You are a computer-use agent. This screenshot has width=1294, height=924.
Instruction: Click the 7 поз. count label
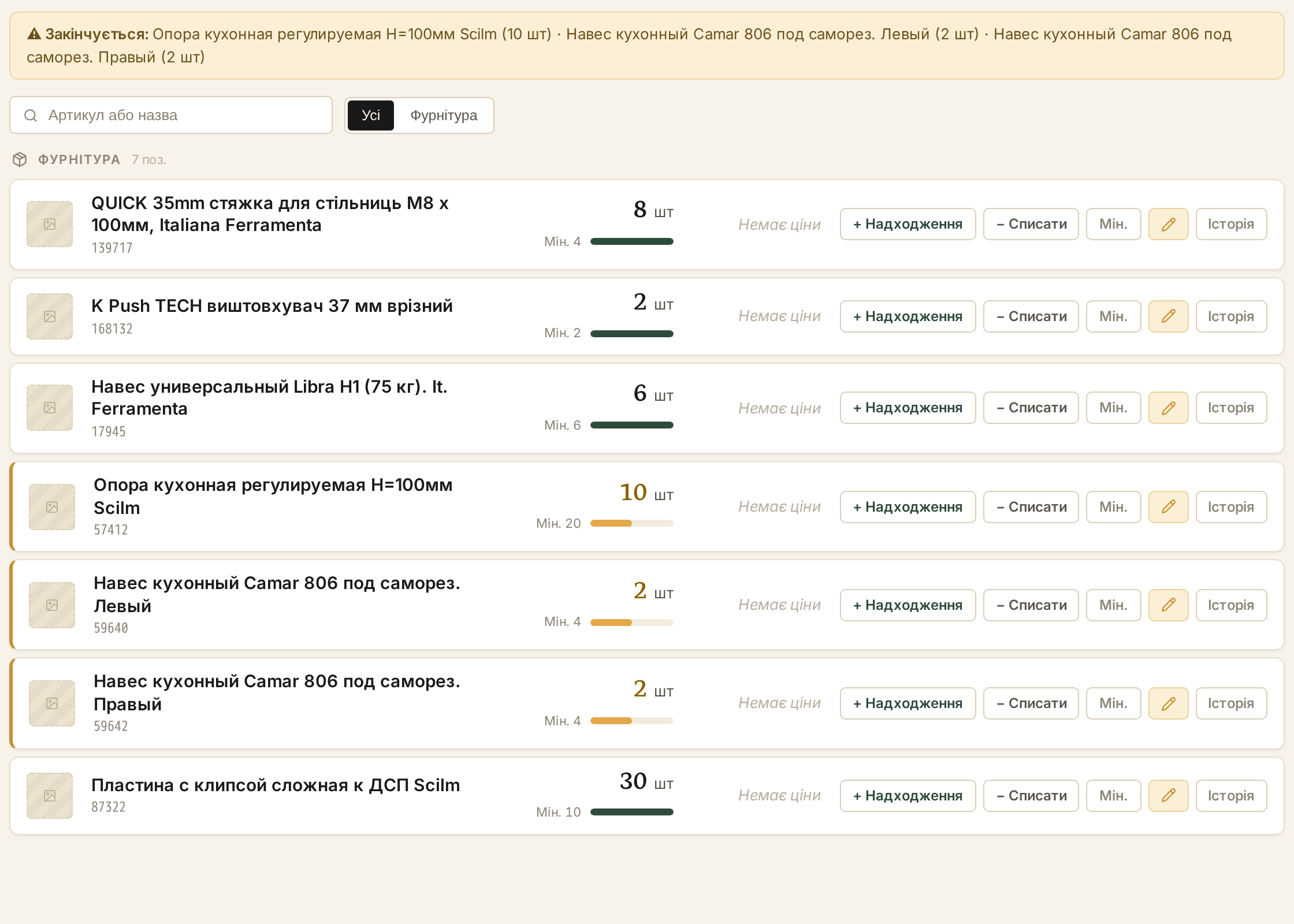pos(148,160)
